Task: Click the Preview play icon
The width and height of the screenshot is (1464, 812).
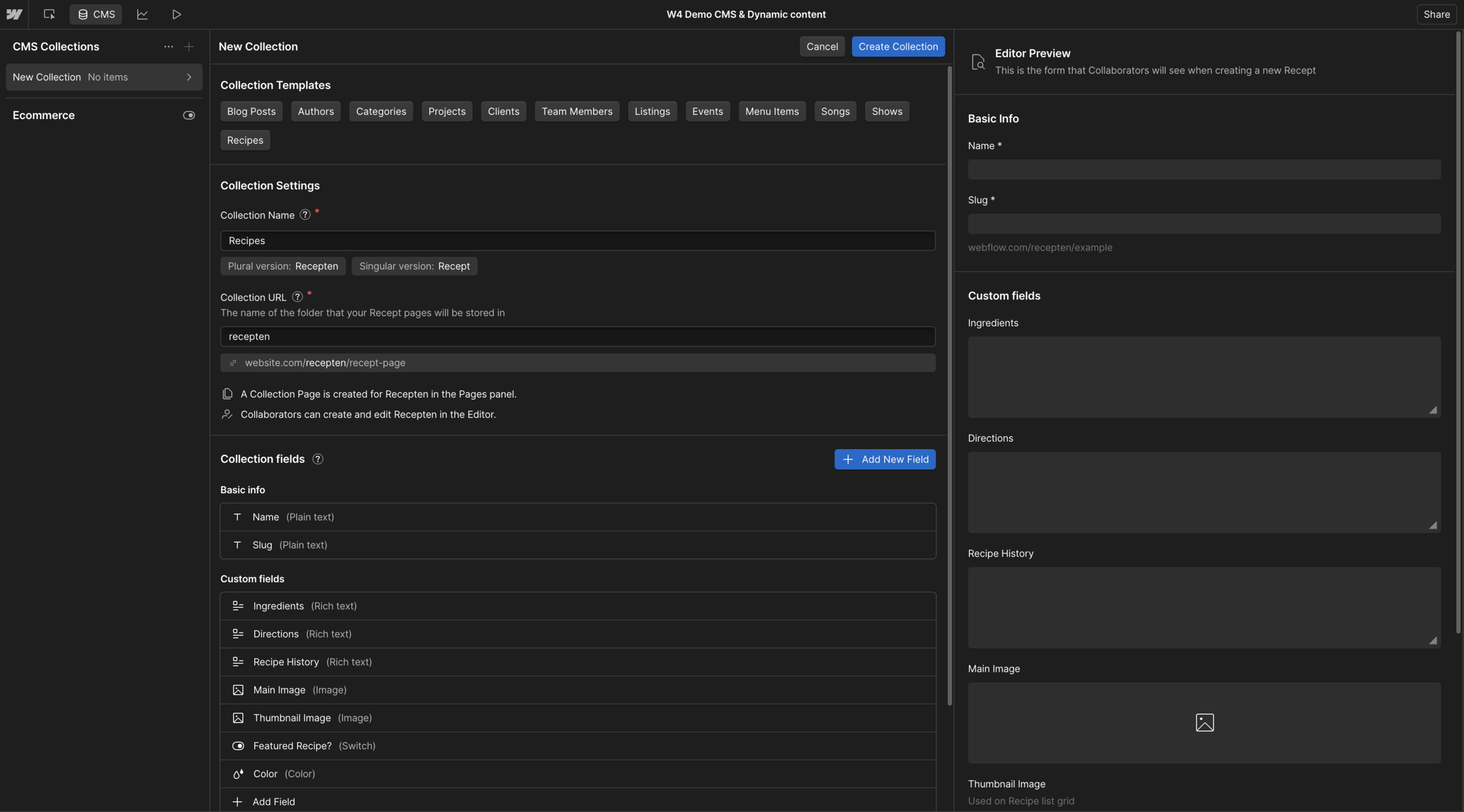Action: click(x=176, y=14)
